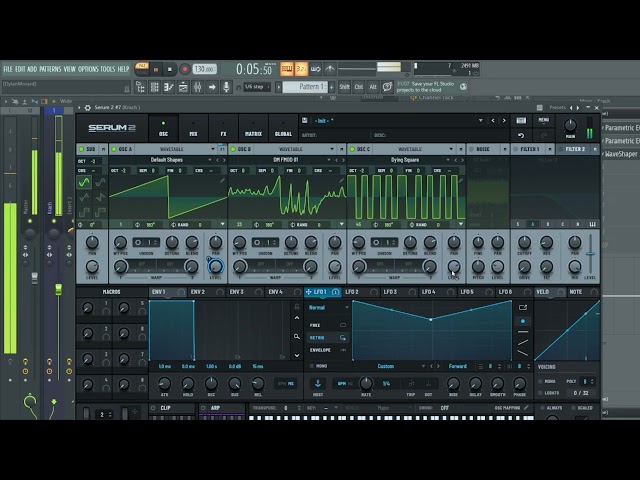Enable FILTER 1
Screen dimensions: 640x480
pos(516,149)
